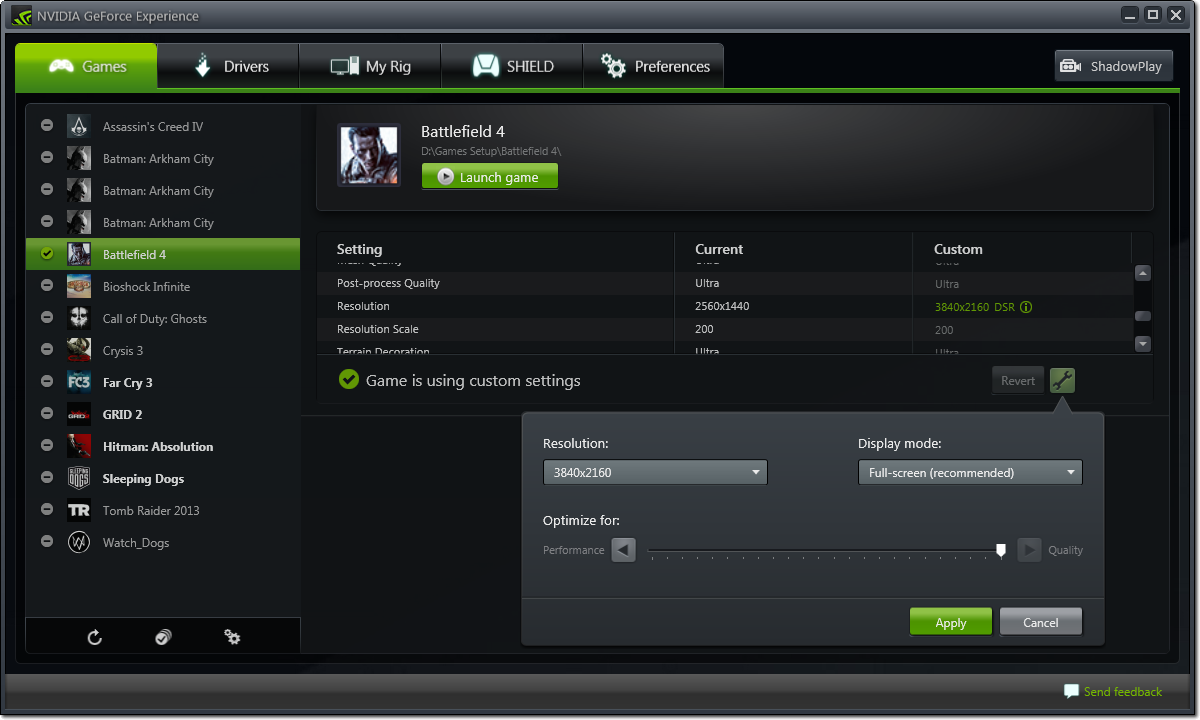Select Call of Duty: Ghosts game
The width and height of the screenshot is (1200, 720).
pyautogui.click(x=163, y=318)
